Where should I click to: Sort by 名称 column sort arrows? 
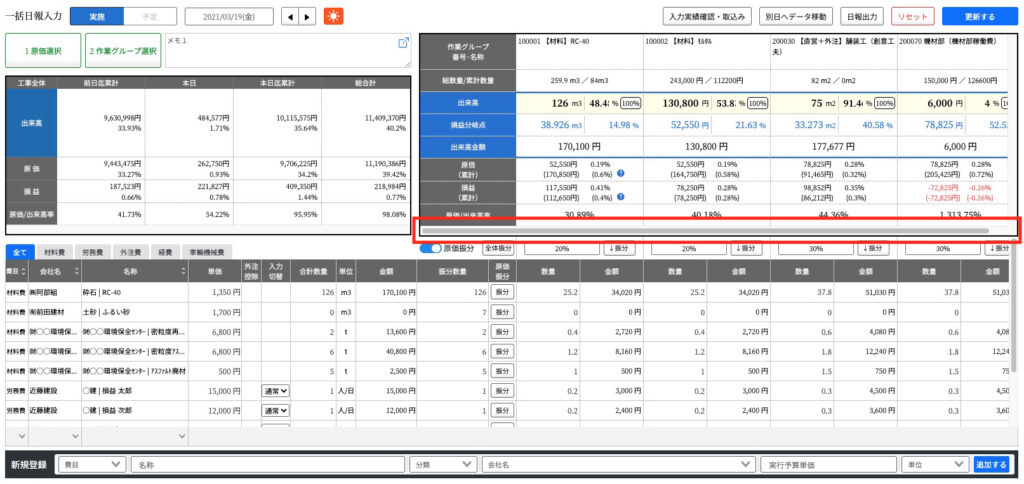coord(184,271)
